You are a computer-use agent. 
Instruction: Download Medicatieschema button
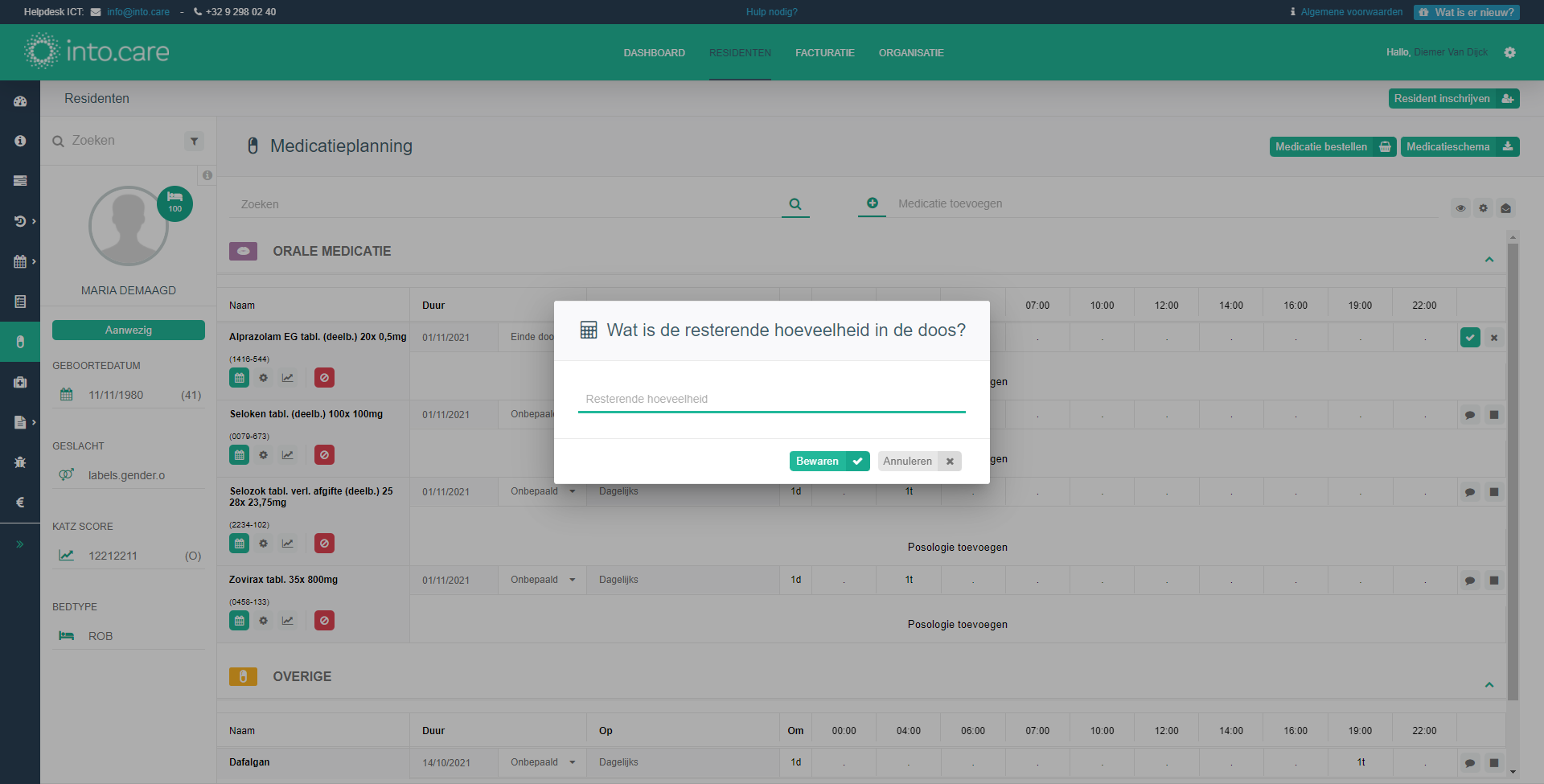[x=1460, y=146]
